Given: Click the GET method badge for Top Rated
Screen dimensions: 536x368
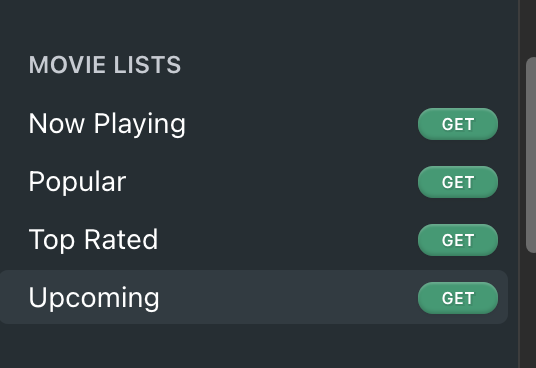Looking at the screenshot, I should 458,240.
